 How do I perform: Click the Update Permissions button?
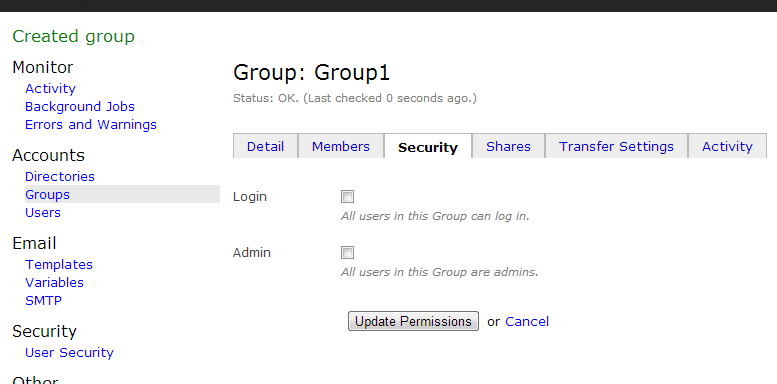(x=413, y=321)
